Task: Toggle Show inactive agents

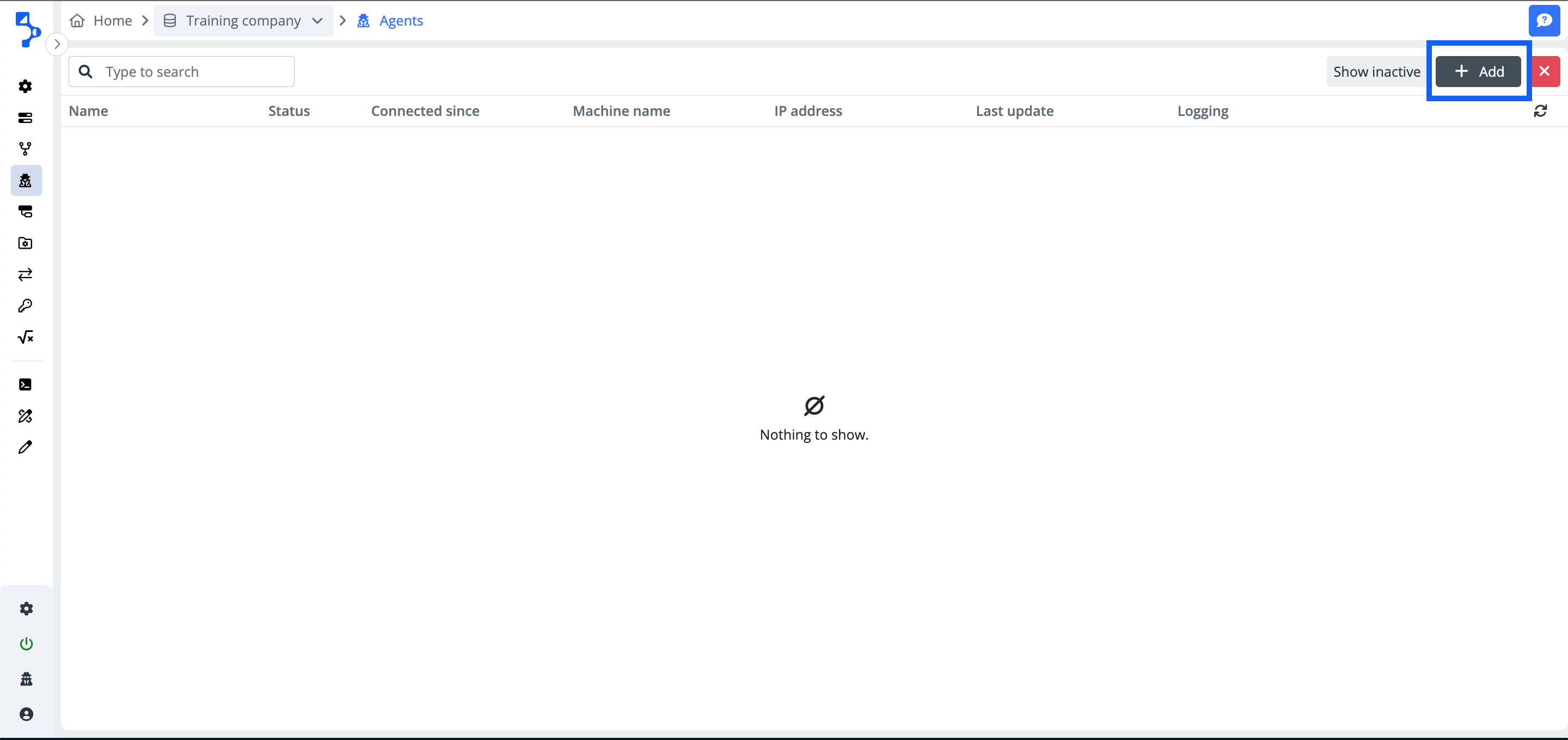Action: [x=1376, y=72]
